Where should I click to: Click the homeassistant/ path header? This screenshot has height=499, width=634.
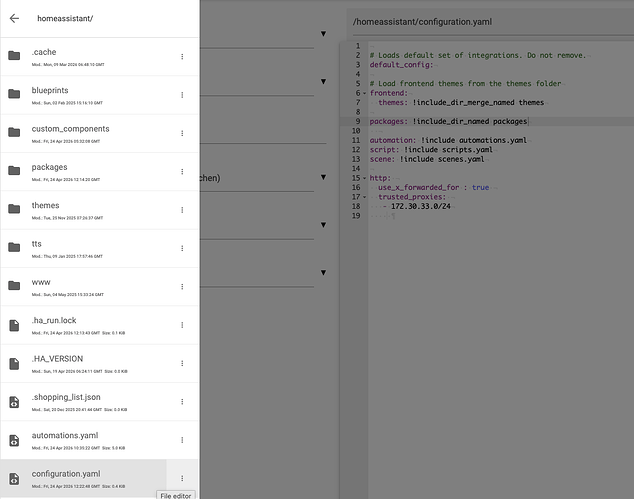[x=65, y=19]
